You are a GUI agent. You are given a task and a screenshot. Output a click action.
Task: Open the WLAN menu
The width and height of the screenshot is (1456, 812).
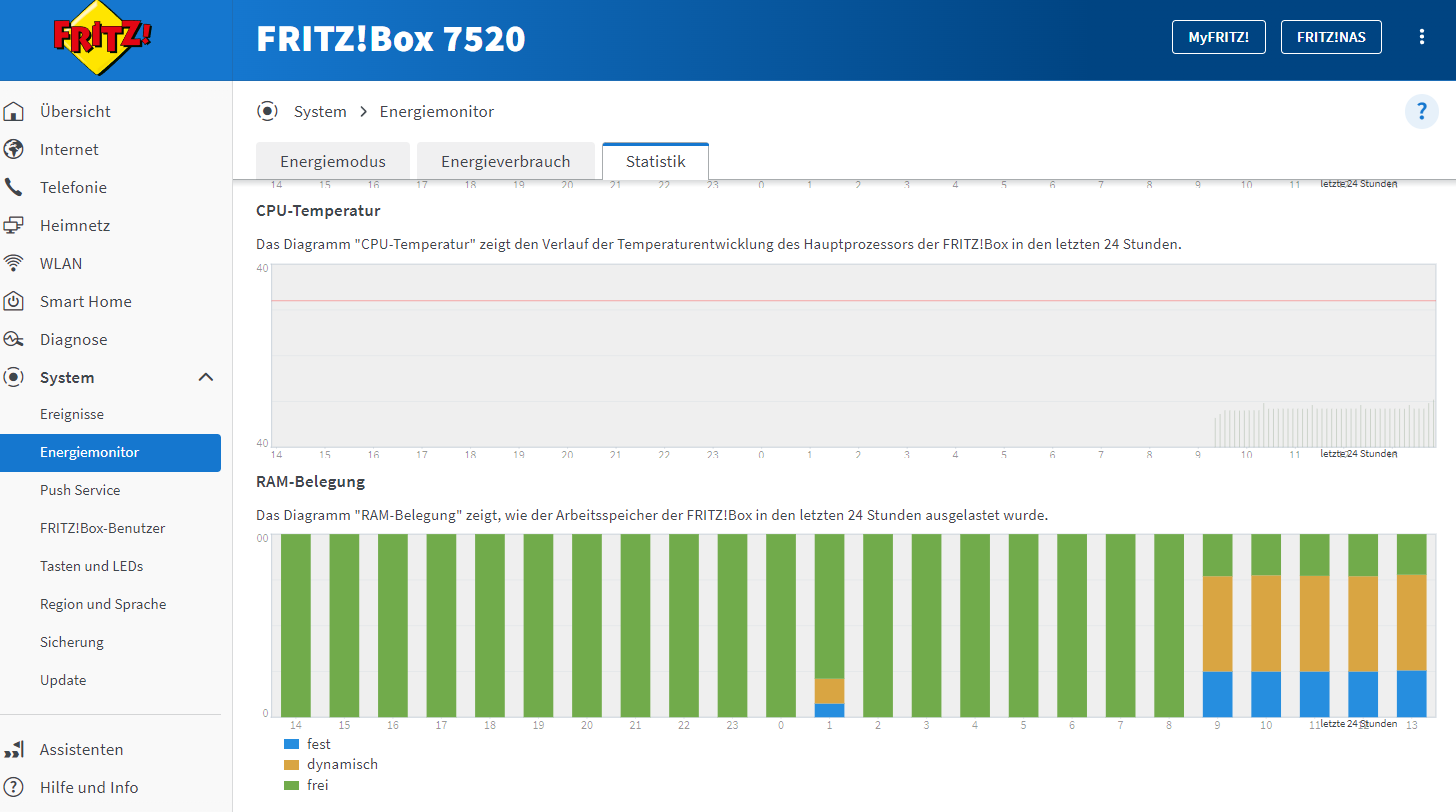[x=61, y=263]
